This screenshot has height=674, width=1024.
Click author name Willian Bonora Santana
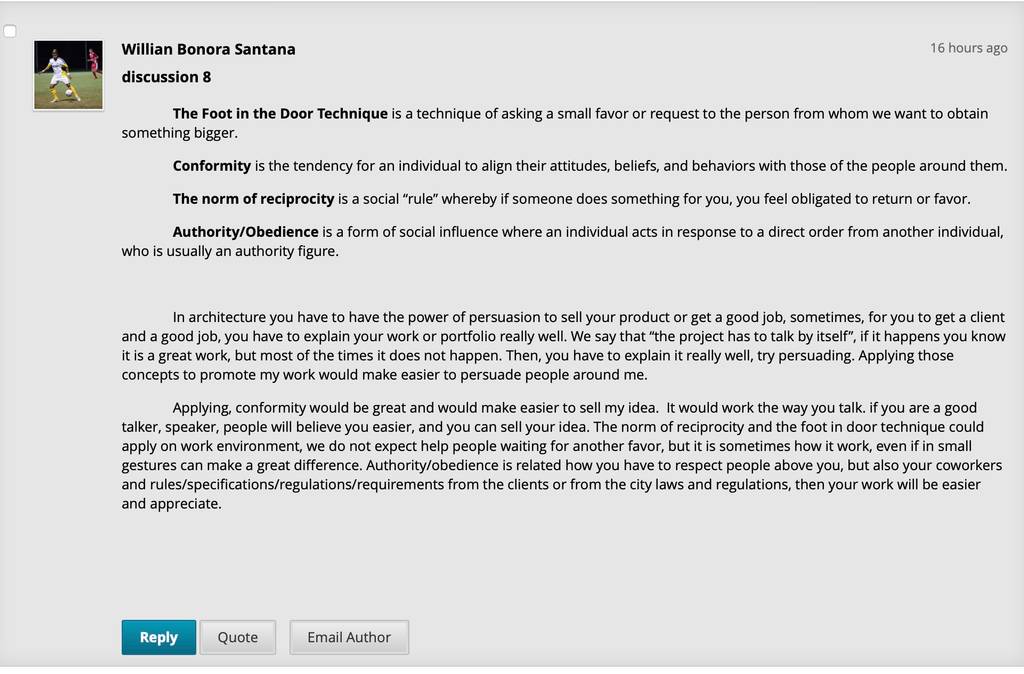[x=208, y=49]
